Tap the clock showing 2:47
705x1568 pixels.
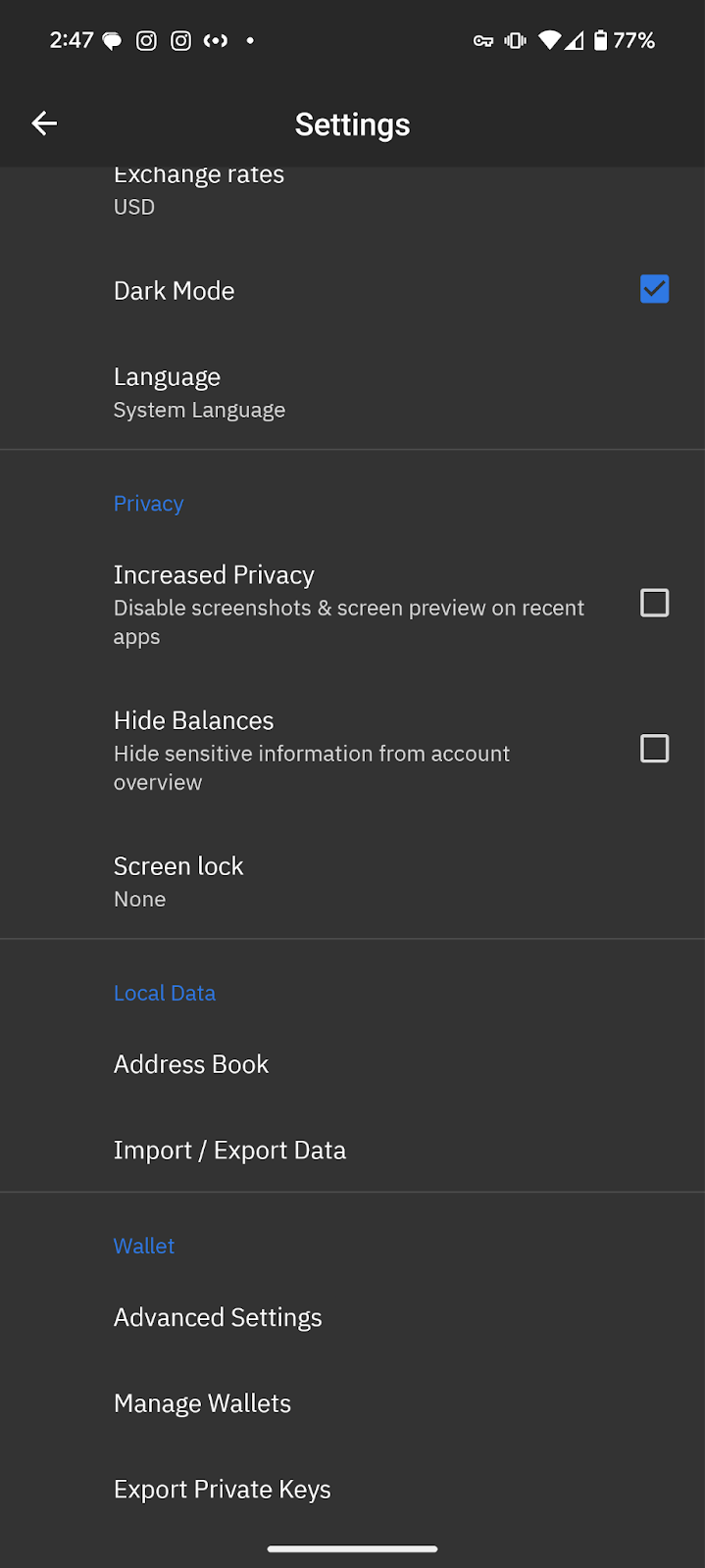coord(72,40)
